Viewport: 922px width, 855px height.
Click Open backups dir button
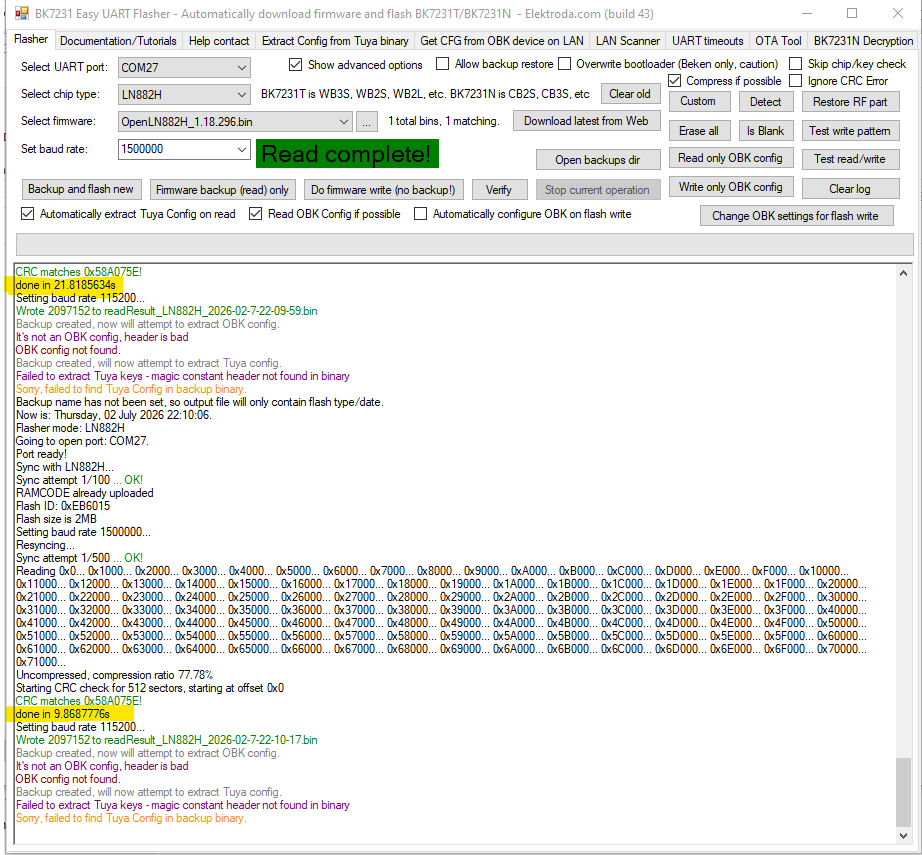597,159
